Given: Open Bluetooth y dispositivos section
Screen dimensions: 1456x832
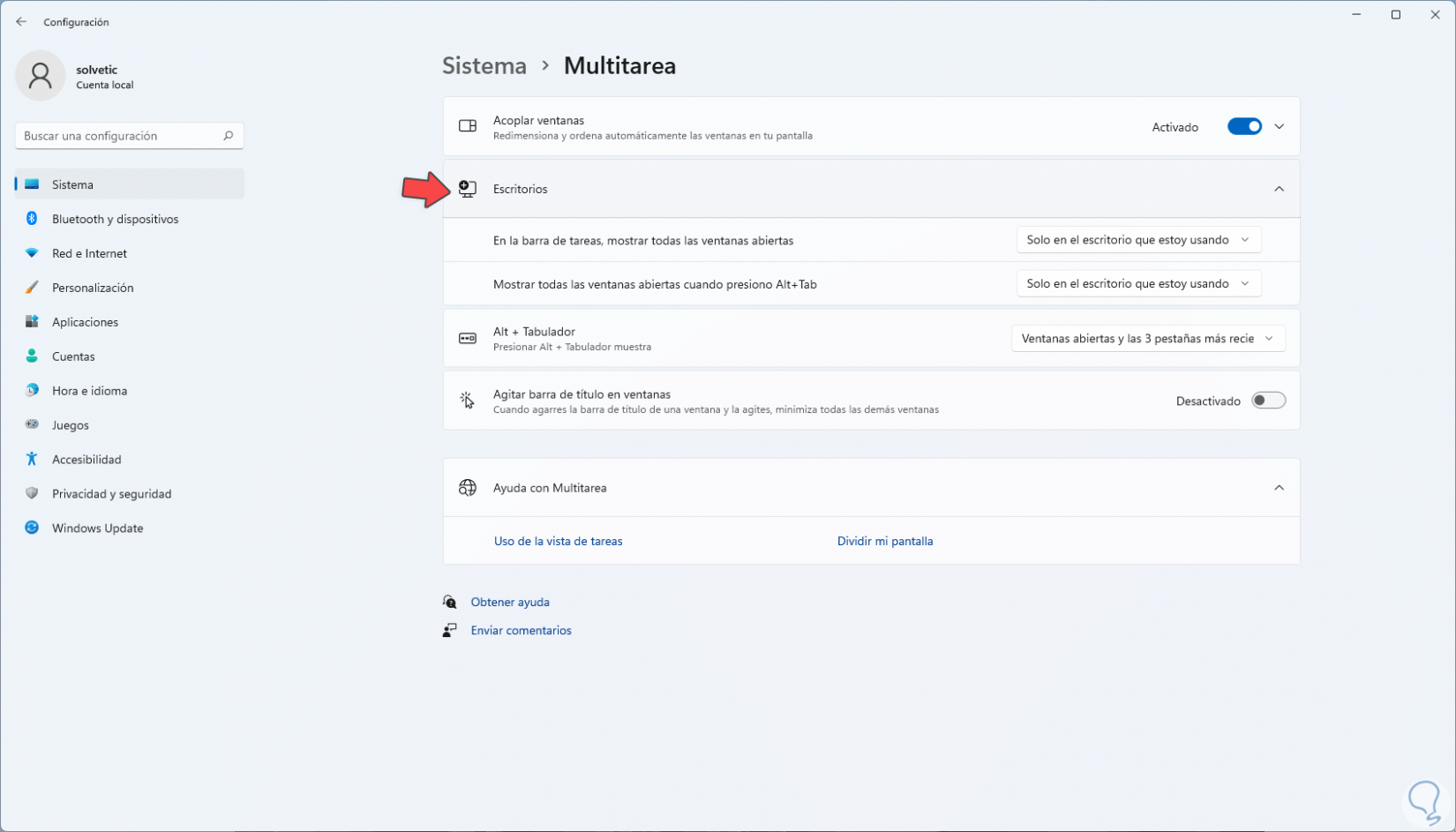Looking at the screenshot, I should (x=115, y=219).
